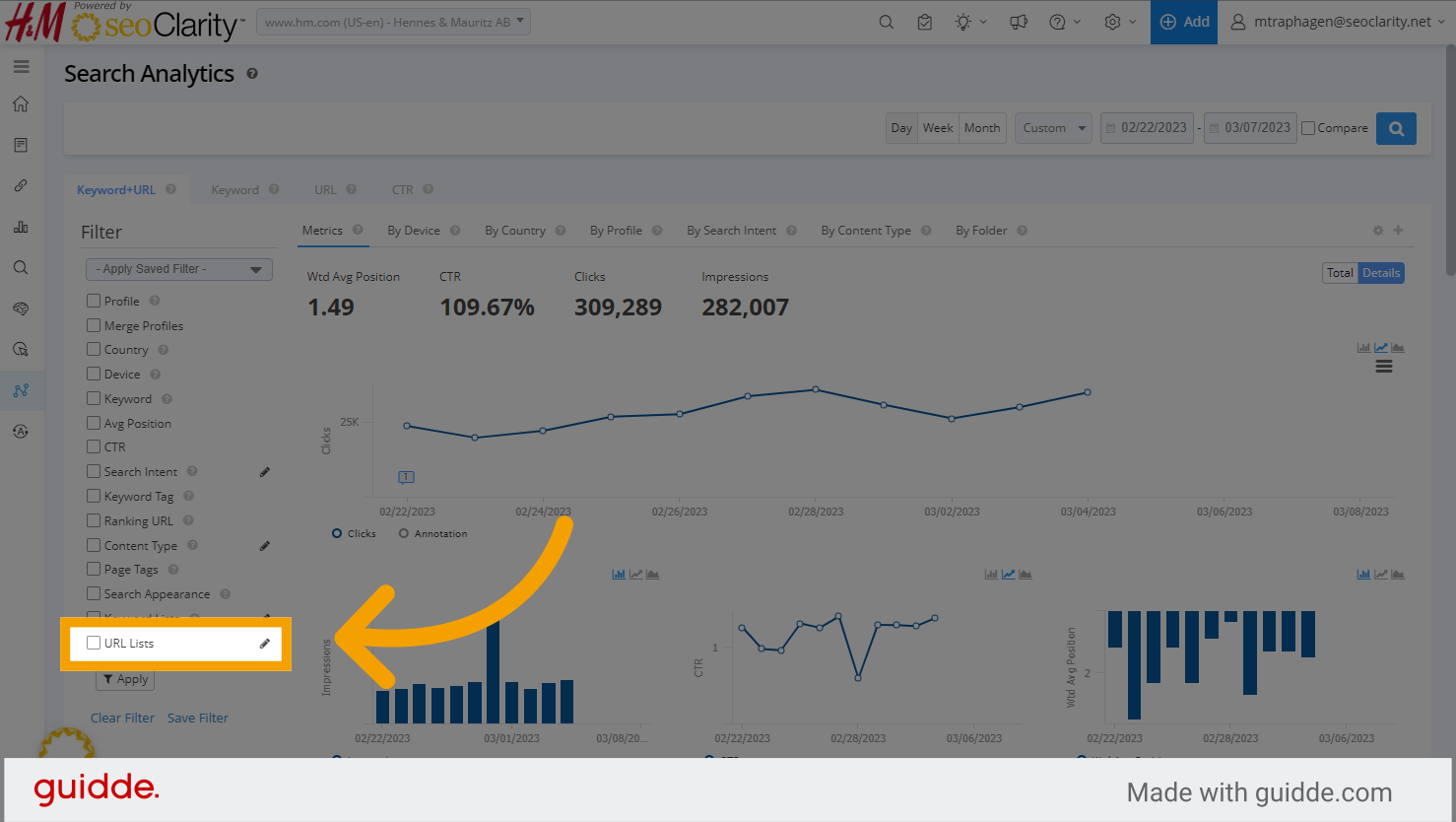Screen dimensions: 1456x822
Task: Open the Custom date range dropdown
Action: click(1053, 128)
